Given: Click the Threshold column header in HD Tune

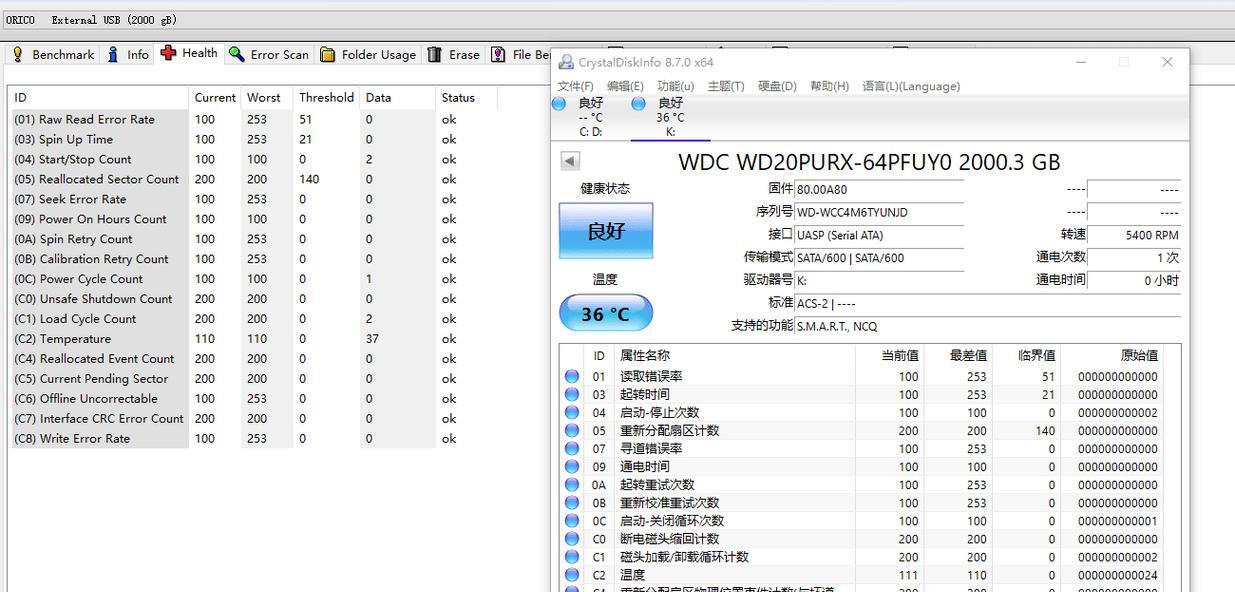Looking at the screenshot, I should tap(326, 98).
